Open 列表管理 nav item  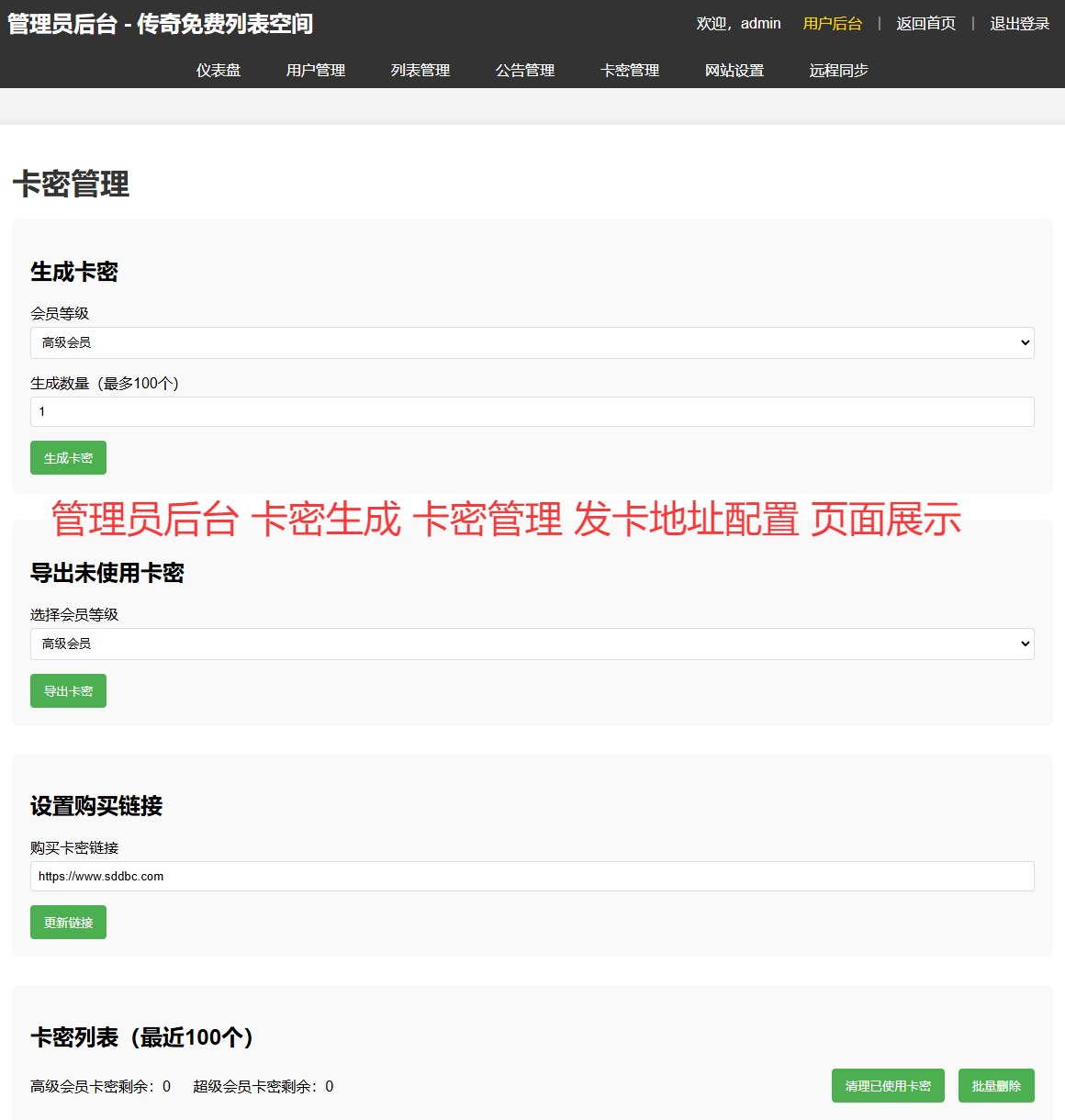[x=420, y=70]
